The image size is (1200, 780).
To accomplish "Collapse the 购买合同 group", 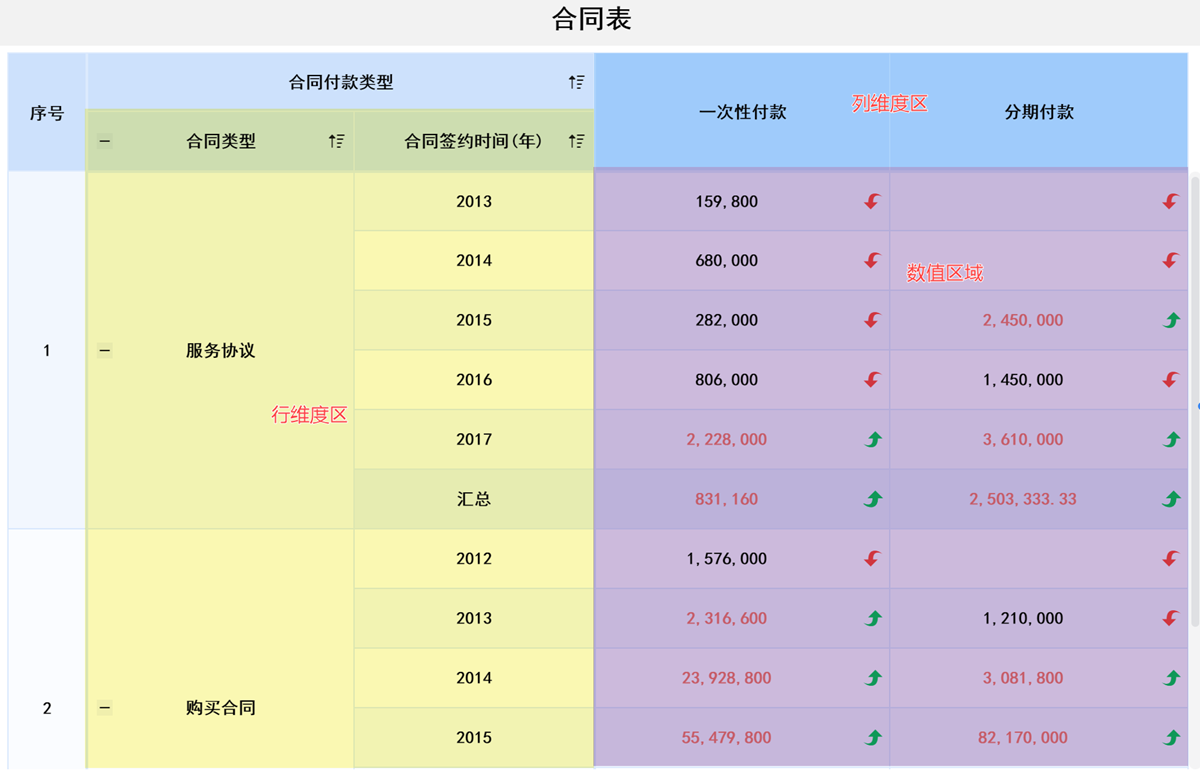I will 105,708.
